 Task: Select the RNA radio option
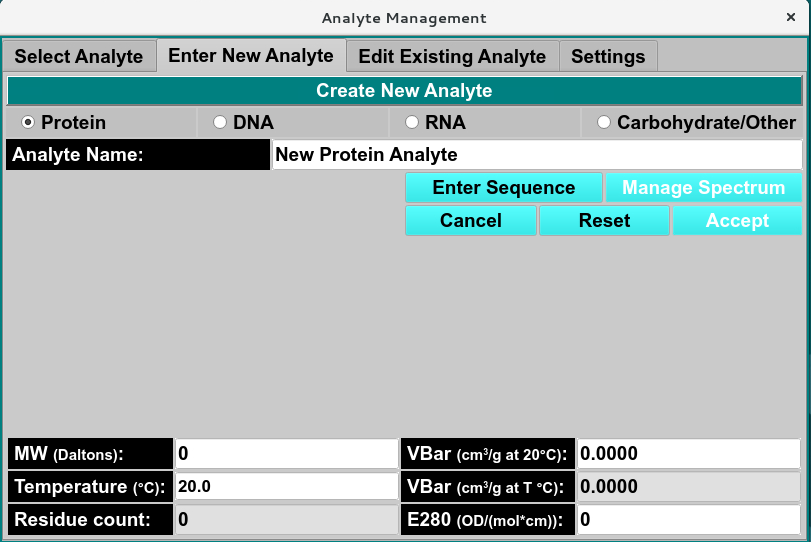412,123
